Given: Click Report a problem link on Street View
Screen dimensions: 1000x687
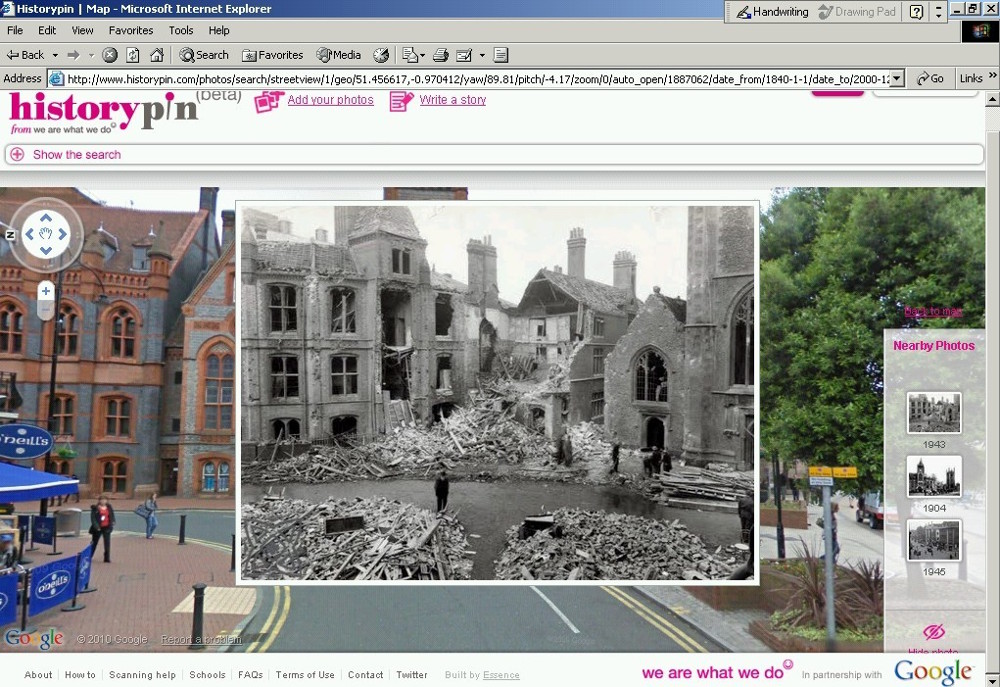Looking at the screenshot, I should [x=201, y=640].
